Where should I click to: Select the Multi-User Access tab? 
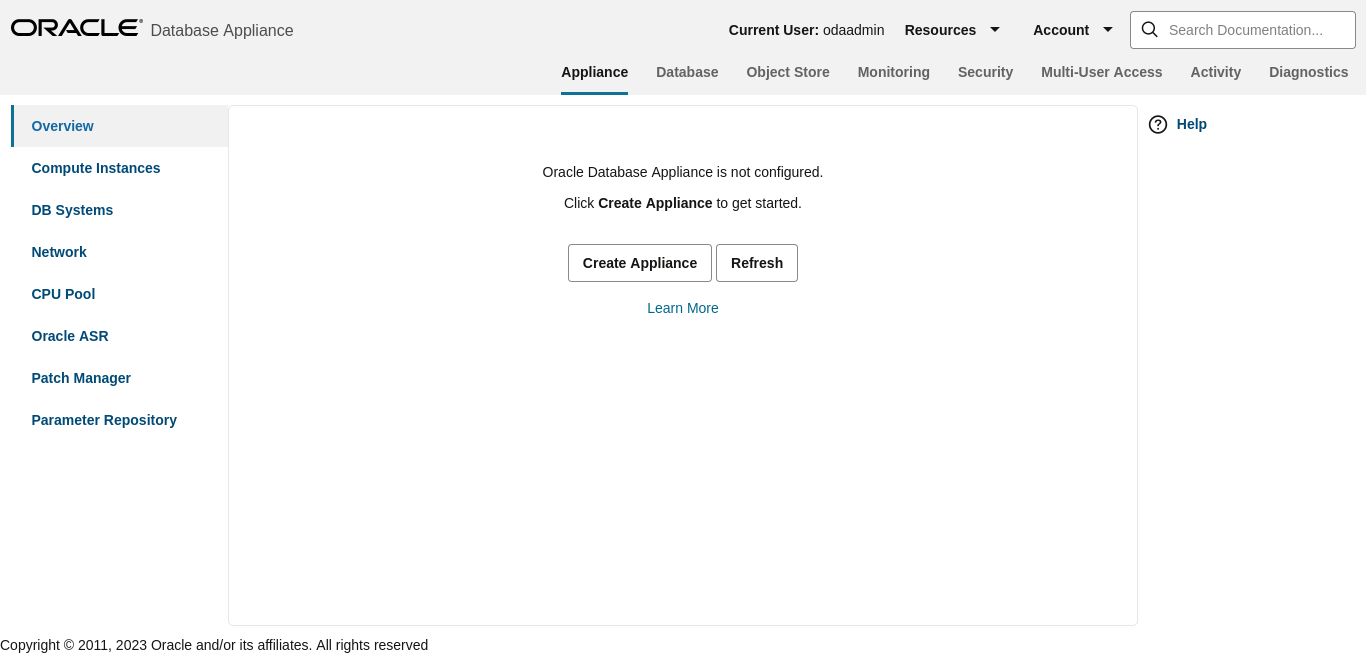1102,72
